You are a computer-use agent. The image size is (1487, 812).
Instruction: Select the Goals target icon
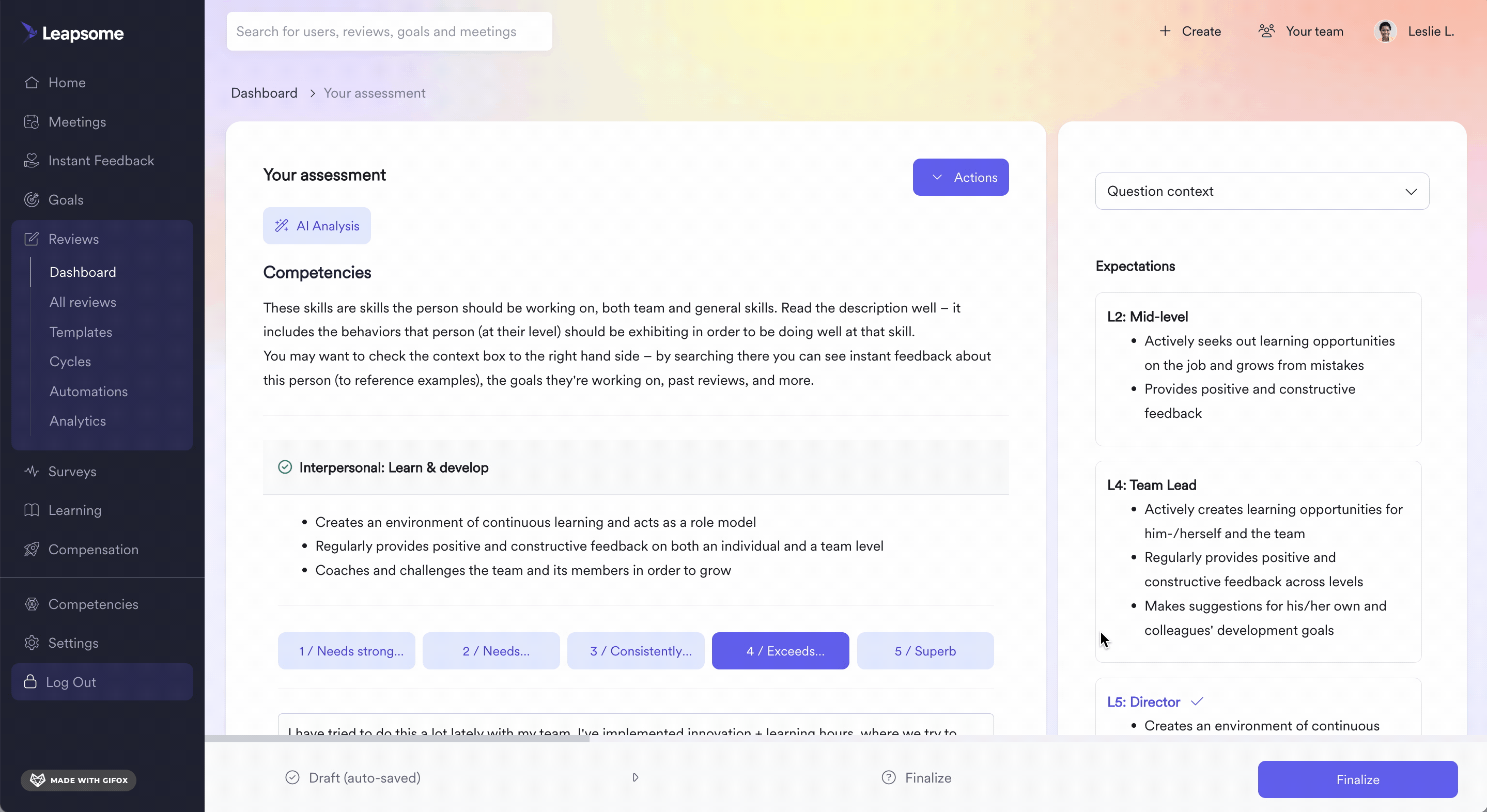pyautogui.click(x=32, y=200)
